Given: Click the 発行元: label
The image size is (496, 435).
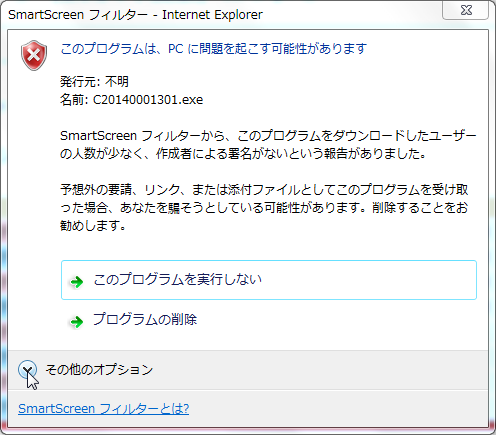Looking at the screenshot, I should pyautogui.click(x=80, y=81).
